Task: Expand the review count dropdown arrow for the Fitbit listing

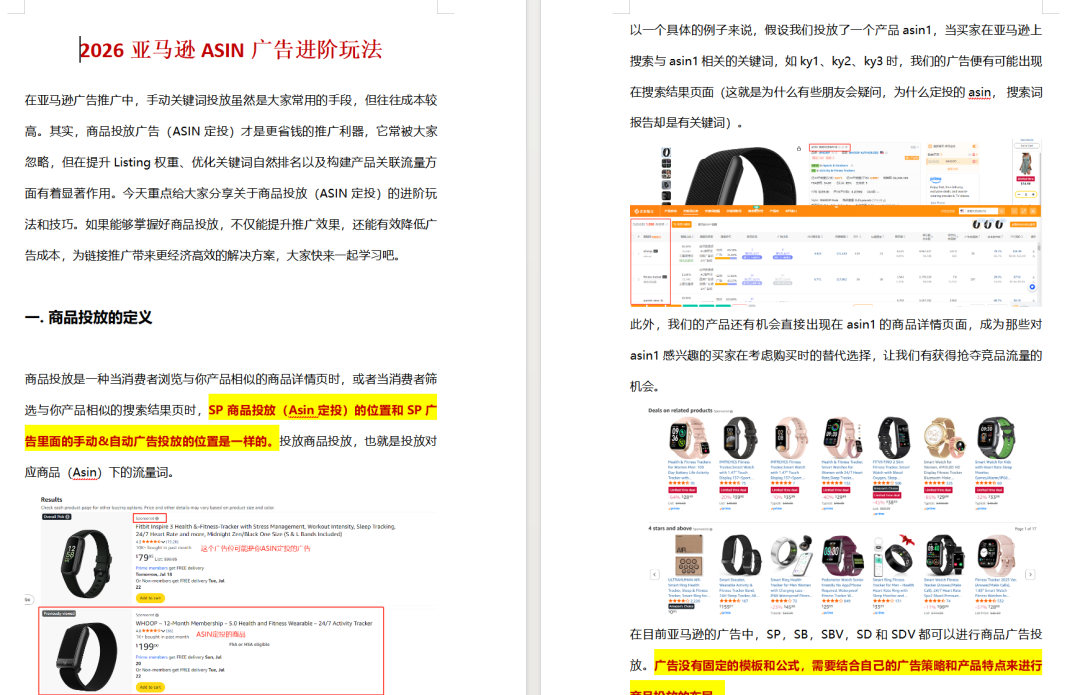Action: coord(162,540)
